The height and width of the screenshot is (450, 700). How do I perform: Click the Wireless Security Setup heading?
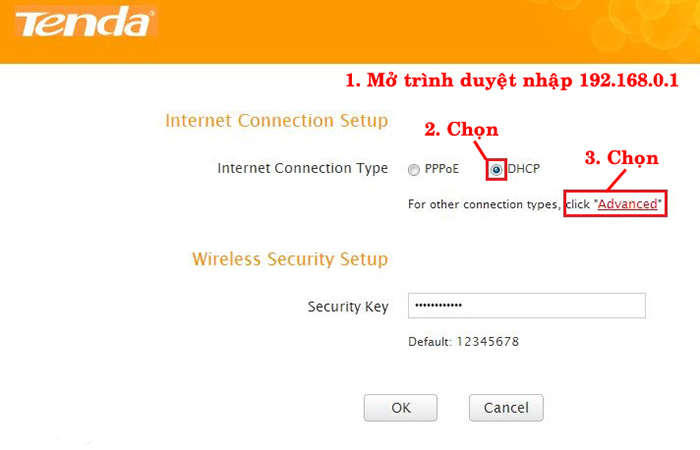coord(290,259)
